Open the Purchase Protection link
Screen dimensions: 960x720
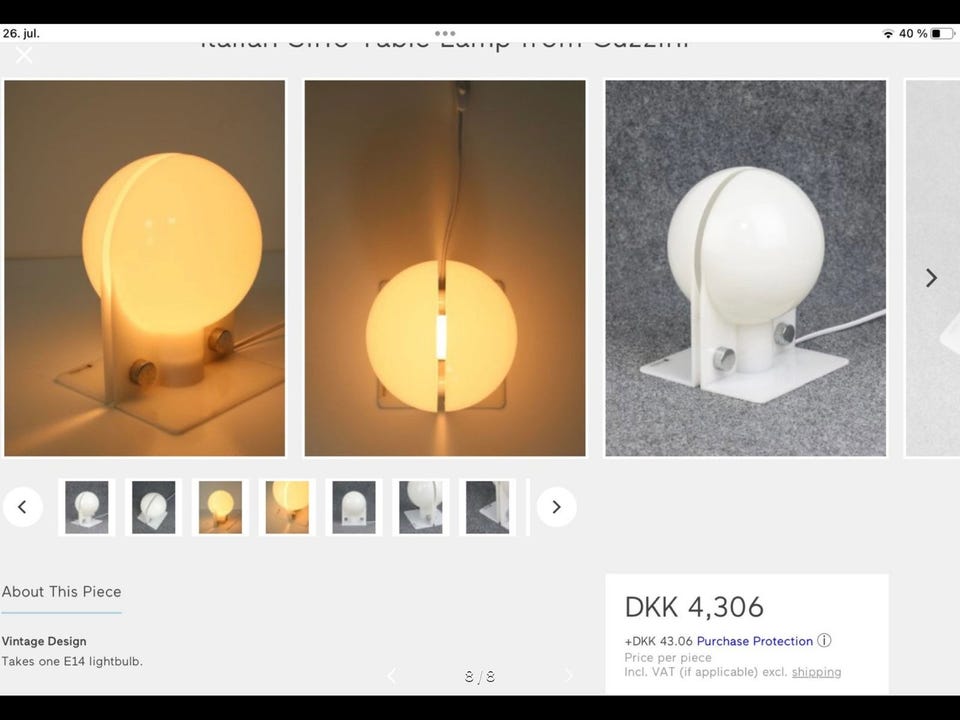point(755,641)
